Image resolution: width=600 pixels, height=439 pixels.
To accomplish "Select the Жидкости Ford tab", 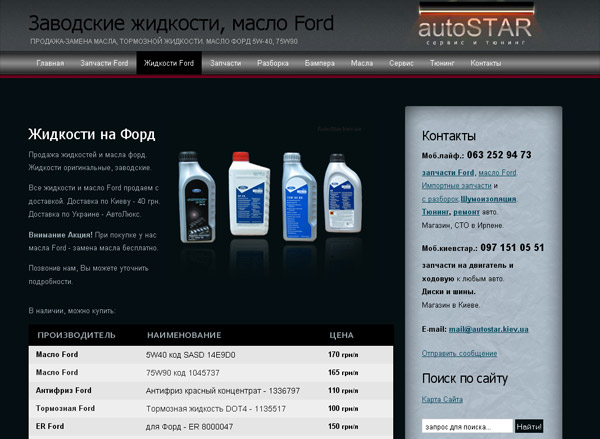I will (x=169, y=63).
